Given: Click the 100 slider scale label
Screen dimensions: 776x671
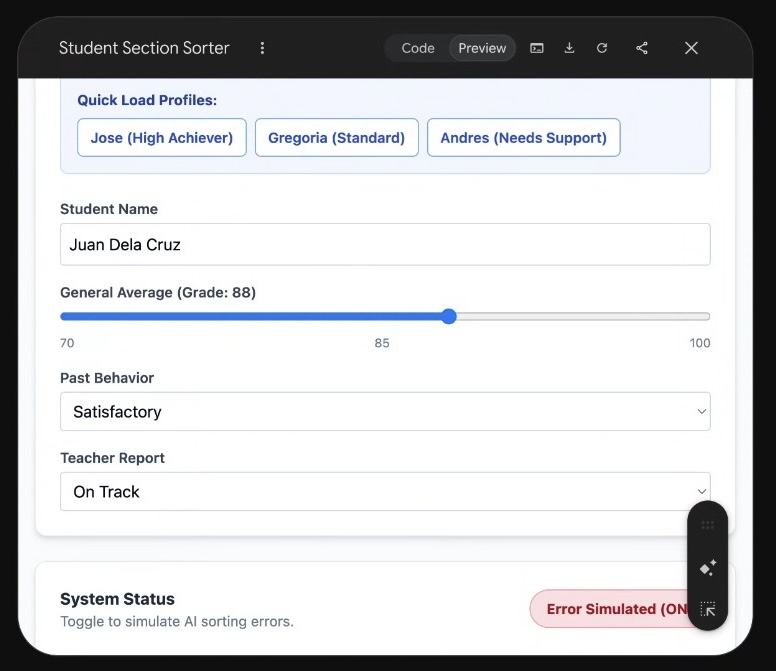Looking at the screenshot, I should (700, 343).
